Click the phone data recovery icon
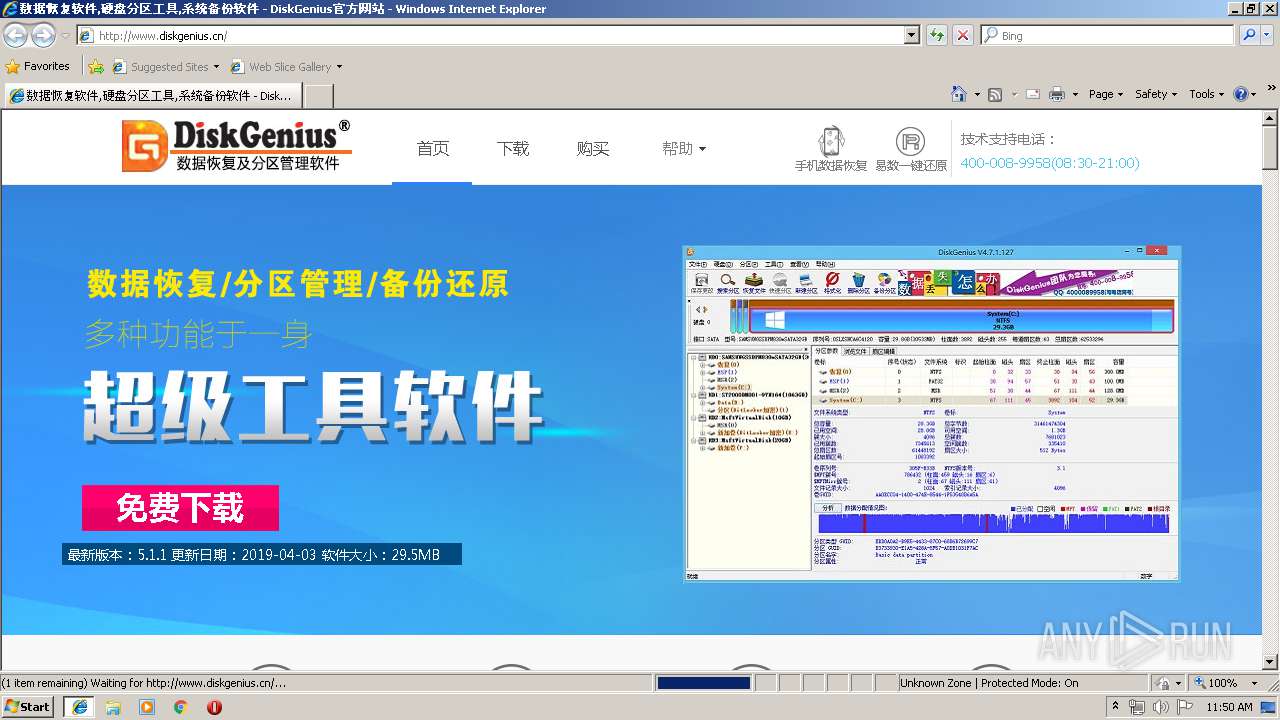 click(831, 141)
